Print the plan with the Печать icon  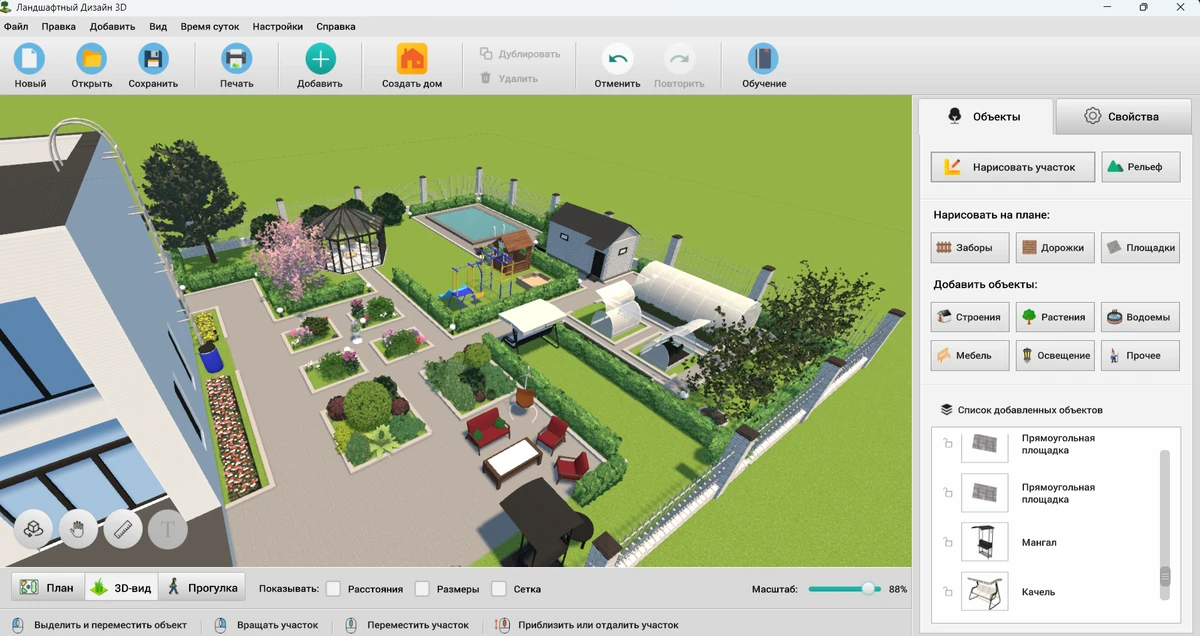pos(237,60)
